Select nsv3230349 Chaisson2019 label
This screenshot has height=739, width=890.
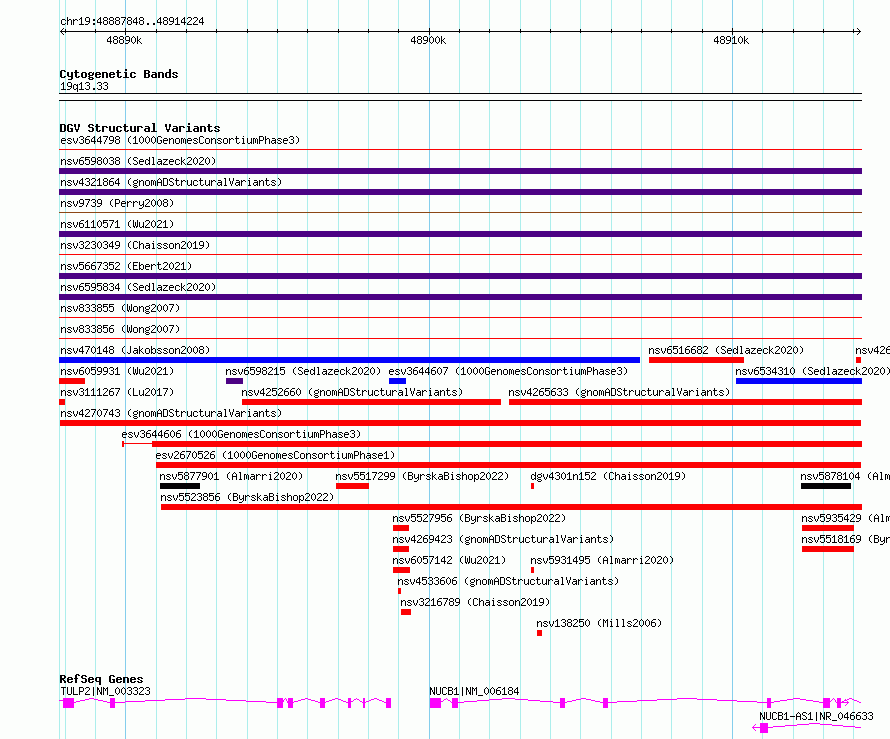[x=135, y=245]
